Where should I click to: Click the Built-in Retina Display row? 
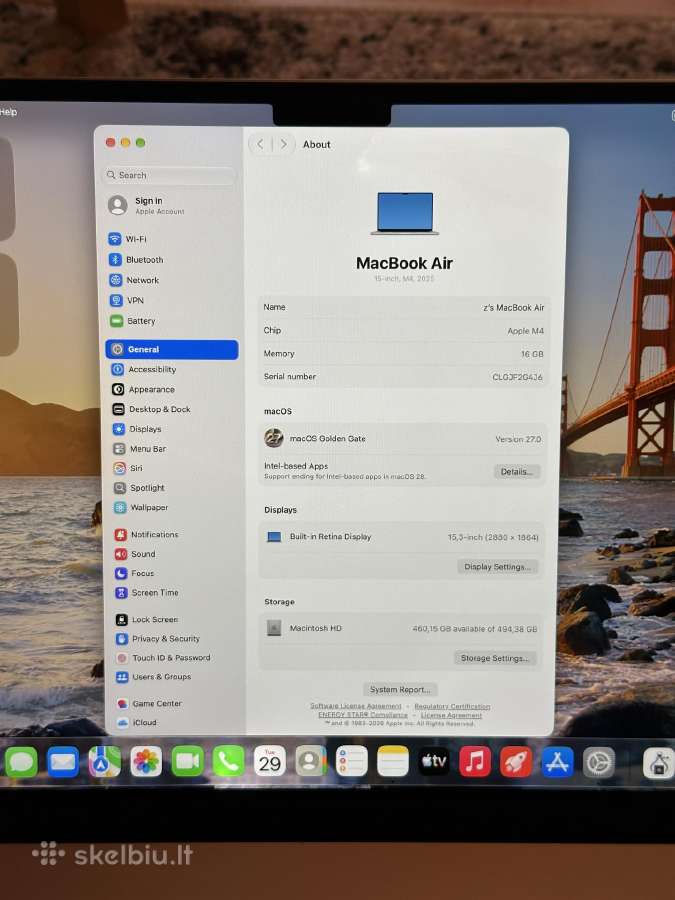click(x=402, y=537)
